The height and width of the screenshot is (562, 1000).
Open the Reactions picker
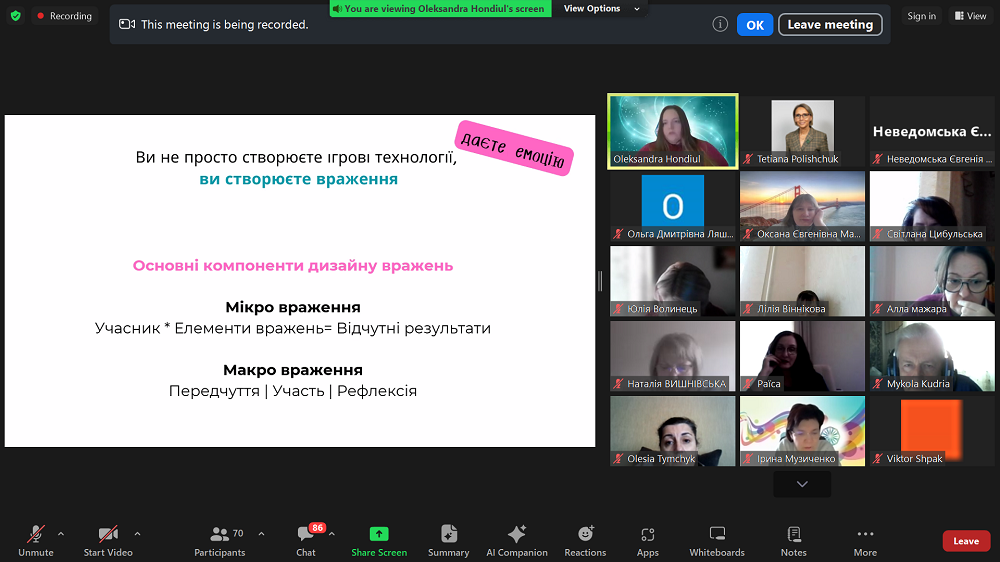tap(585, 534)
